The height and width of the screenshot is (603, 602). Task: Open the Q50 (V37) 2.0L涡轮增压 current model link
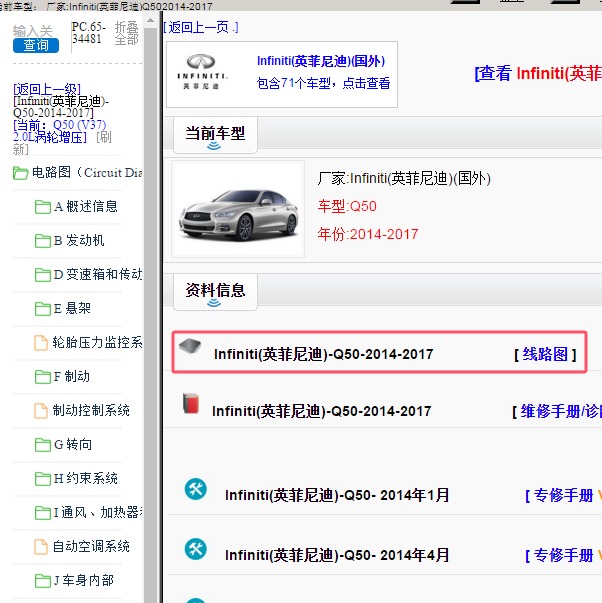(x=60, y=131)
